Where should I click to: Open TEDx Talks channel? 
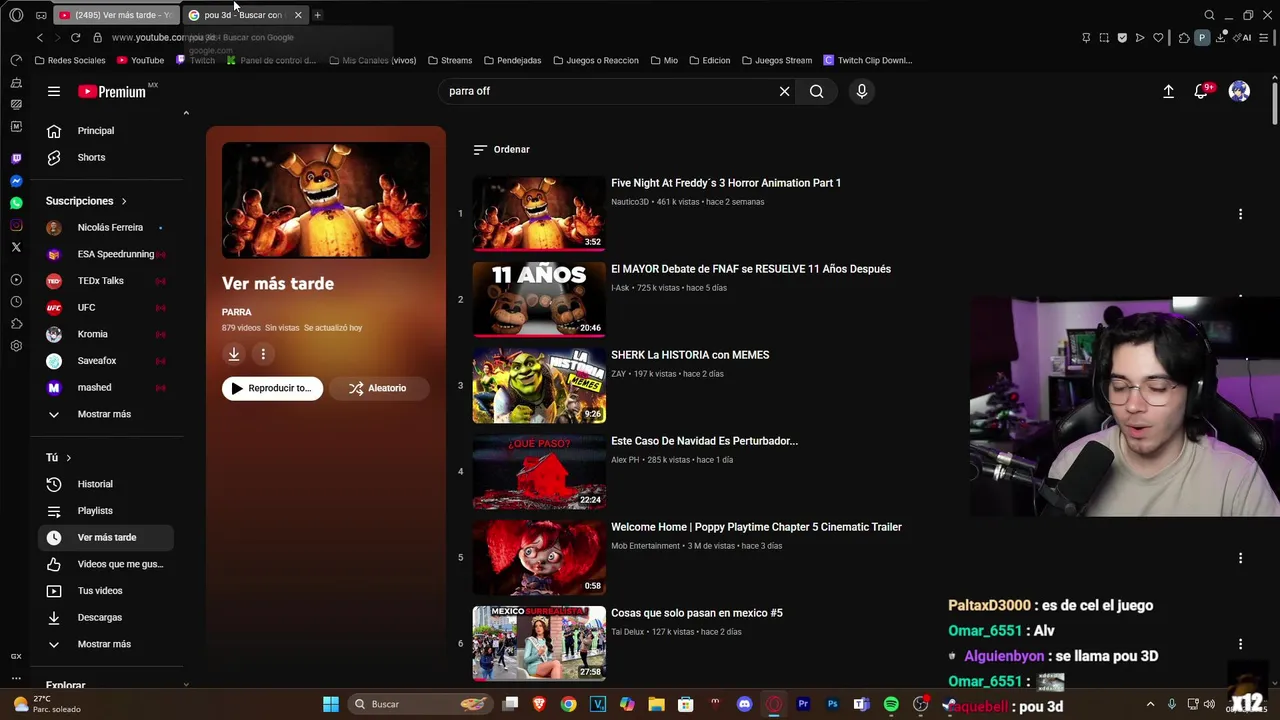tap(106, 281)
